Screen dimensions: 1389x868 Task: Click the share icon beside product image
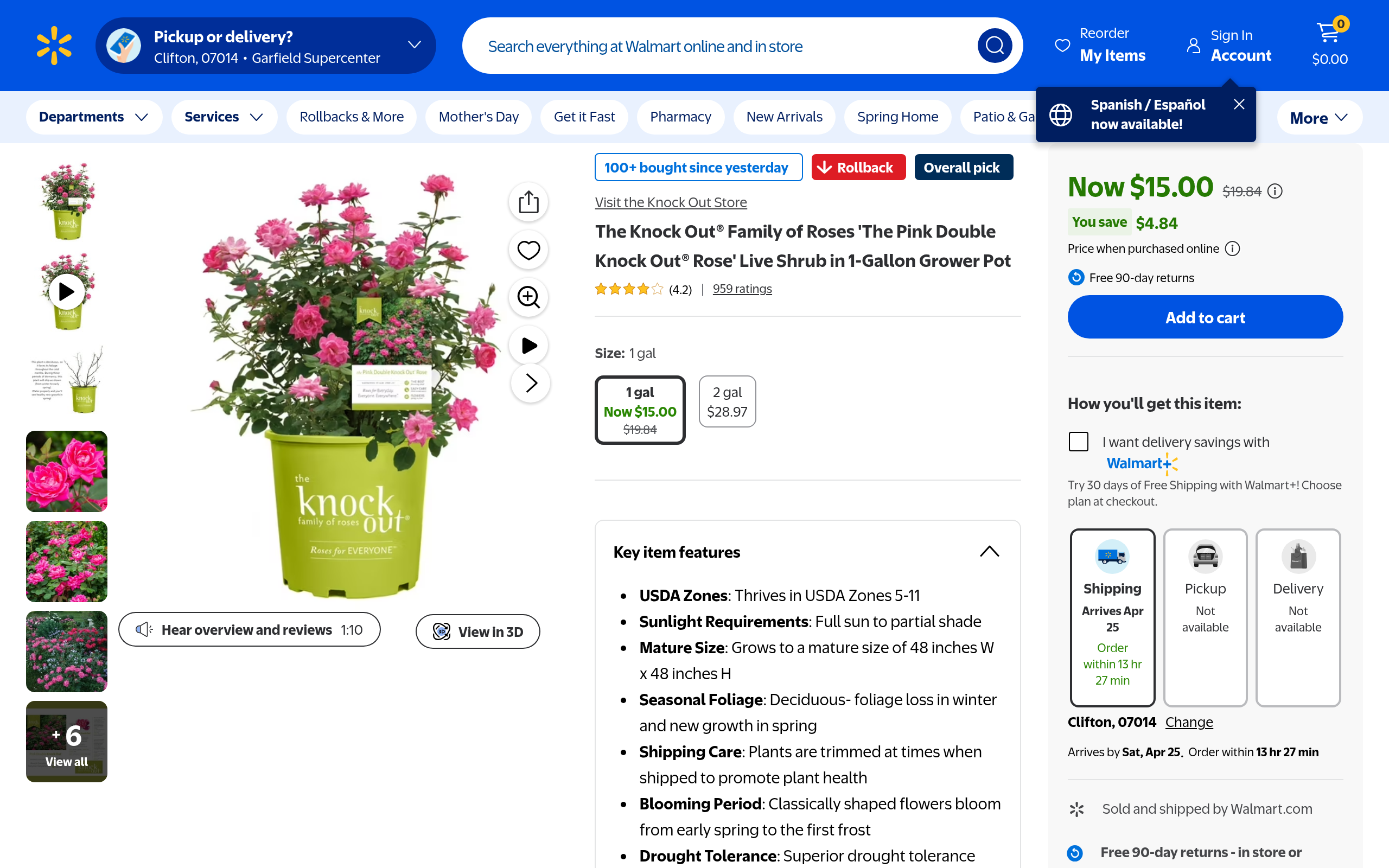pos(528,202)
